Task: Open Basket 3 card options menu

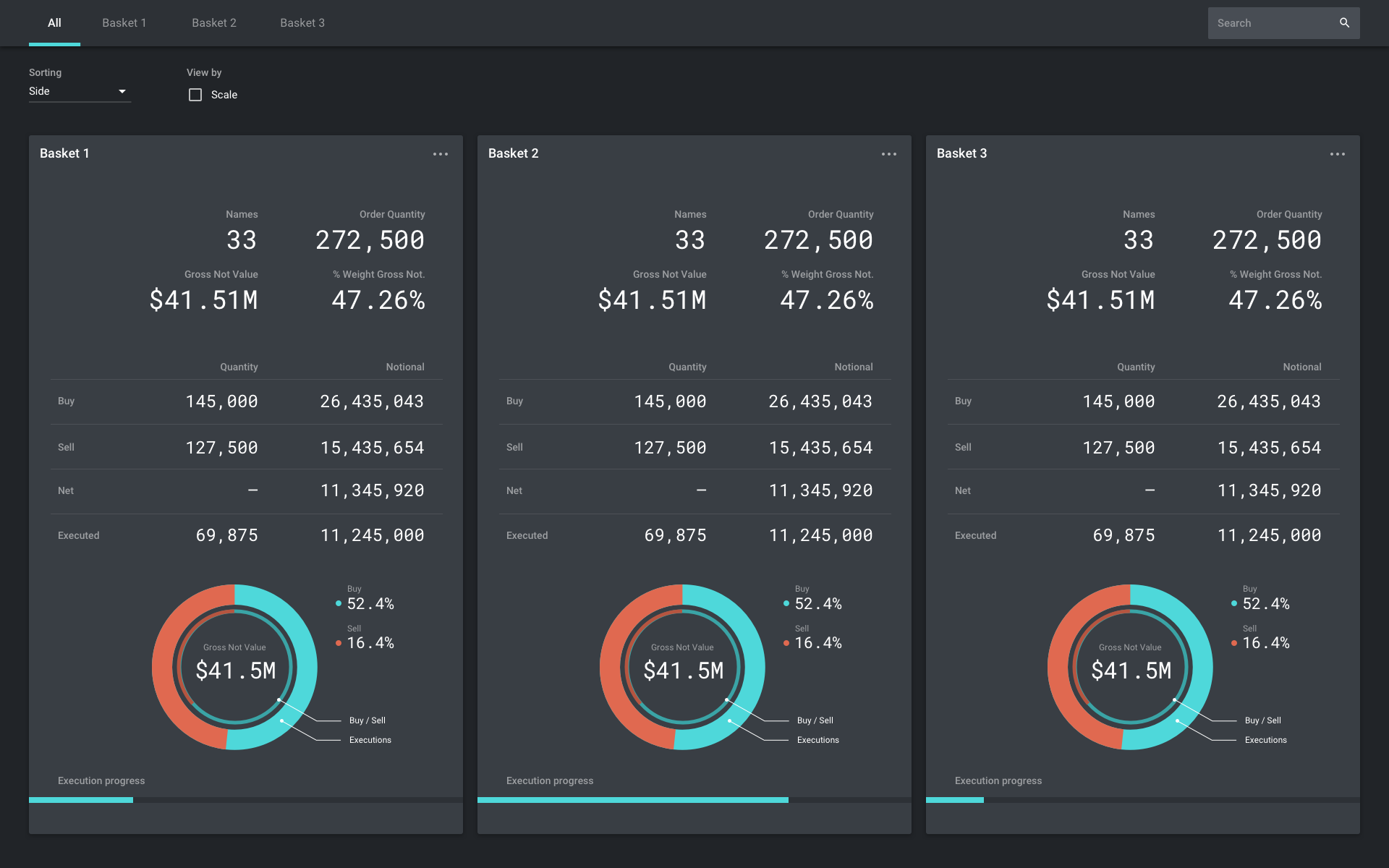Action: (1338, 154)
